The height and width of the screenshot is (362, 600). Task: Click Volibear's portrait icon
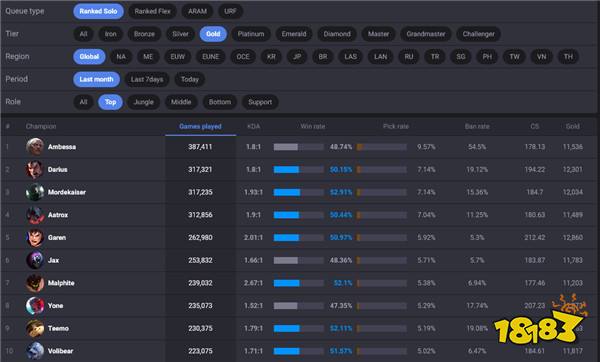(35, 351)
